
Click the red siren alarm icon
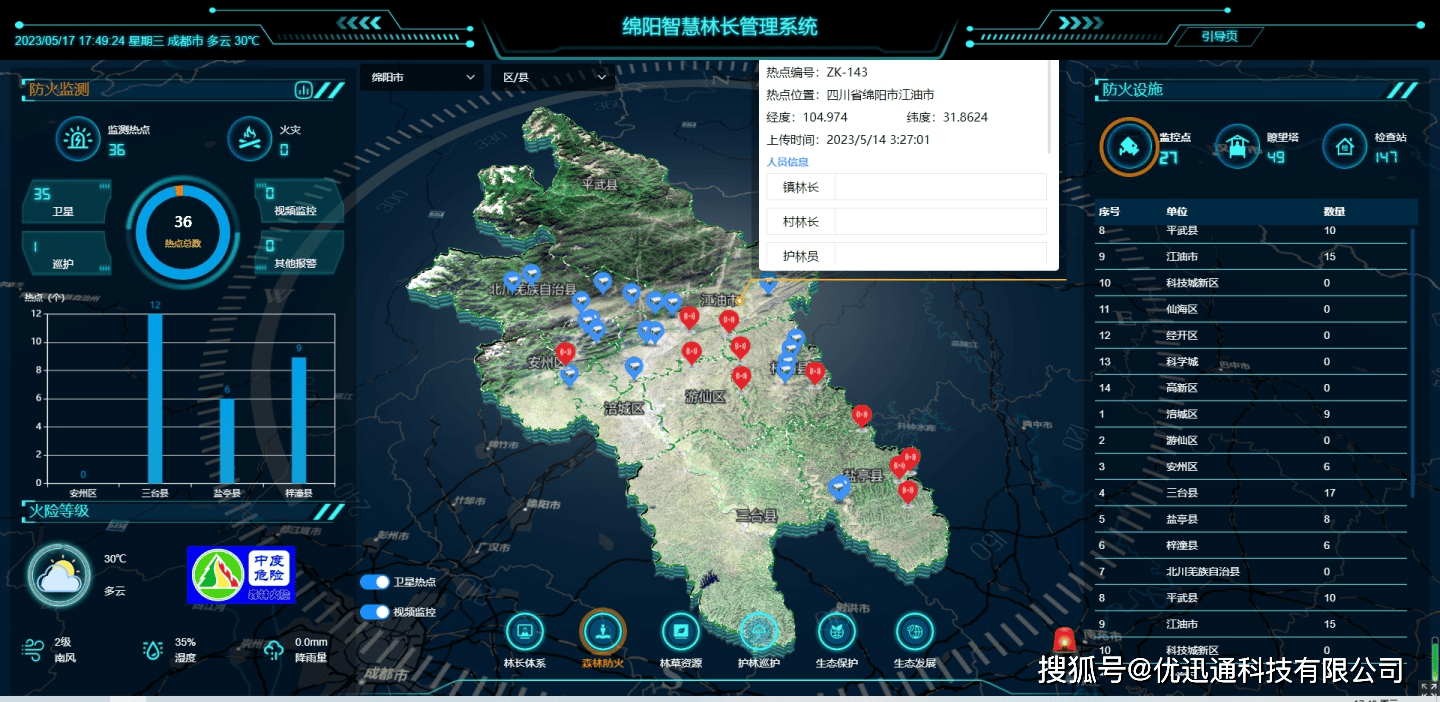coord(1065,638)
